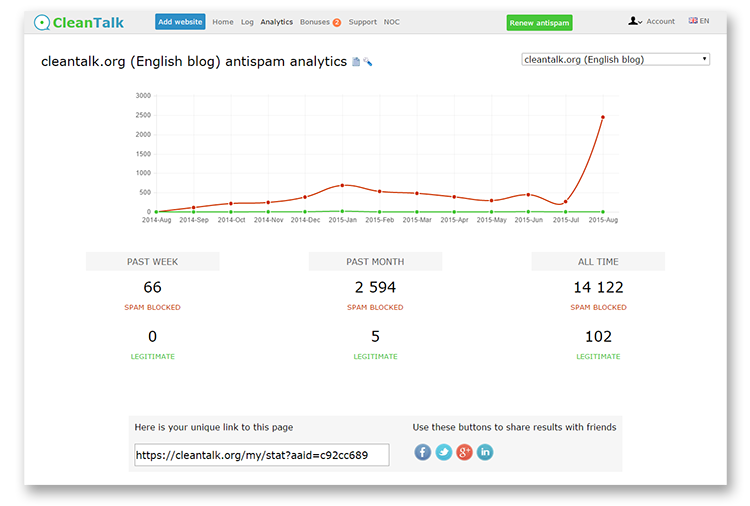Open the website selector dropdown
Image resolution: width=750 pixels, height=506 pixels.
click(x=615, y=59)
